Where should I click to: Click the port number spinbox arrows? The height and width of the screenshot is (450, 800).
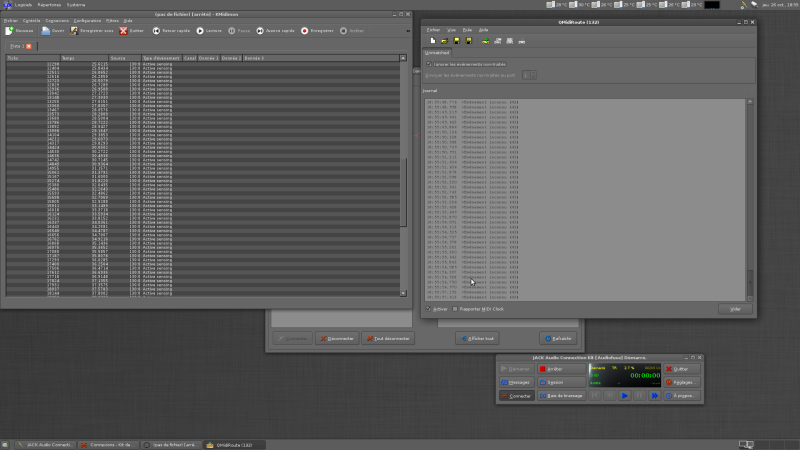click(530, 75)
